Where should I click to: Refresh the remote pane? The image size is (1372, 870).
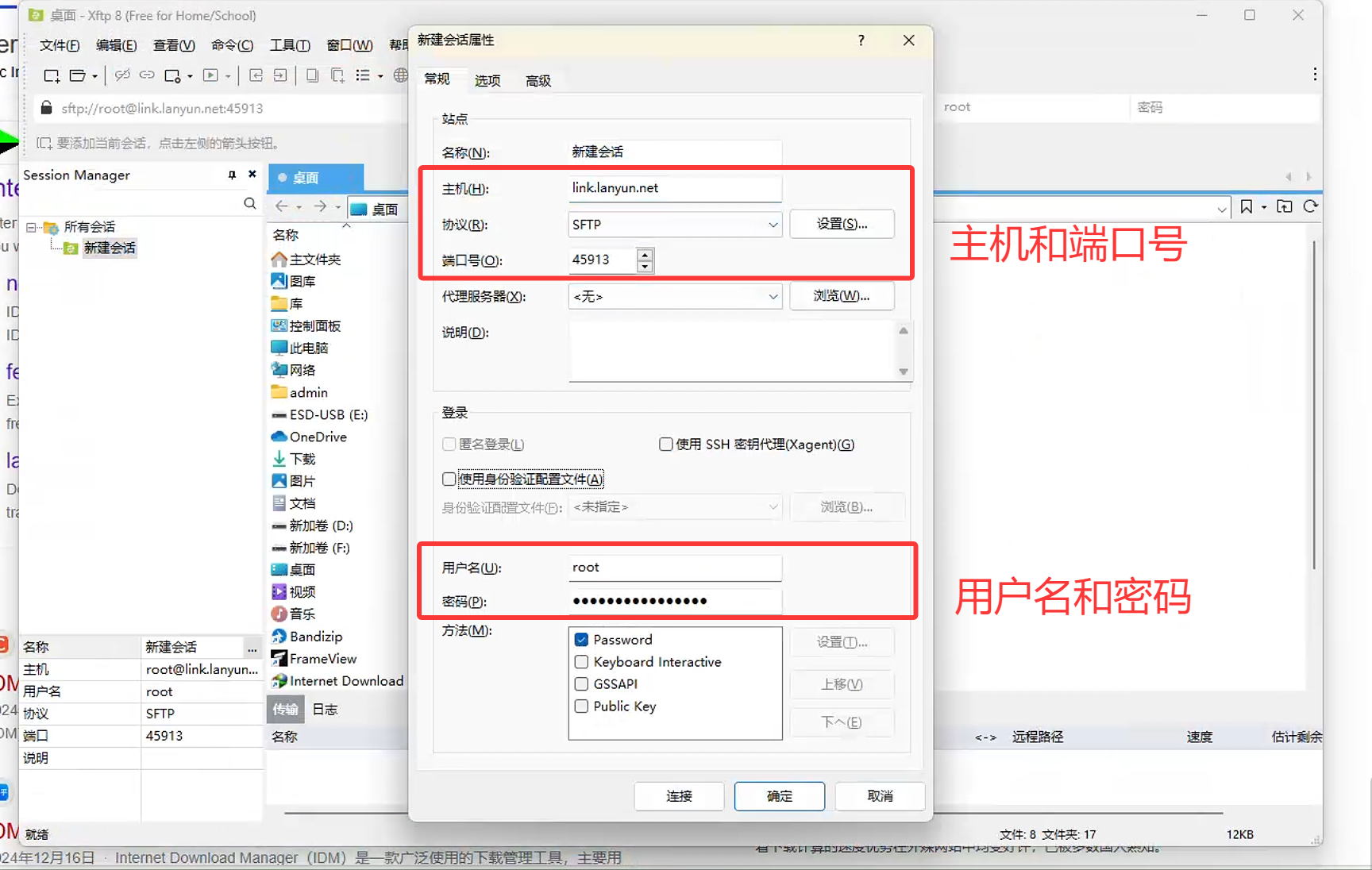[1311, 206]
